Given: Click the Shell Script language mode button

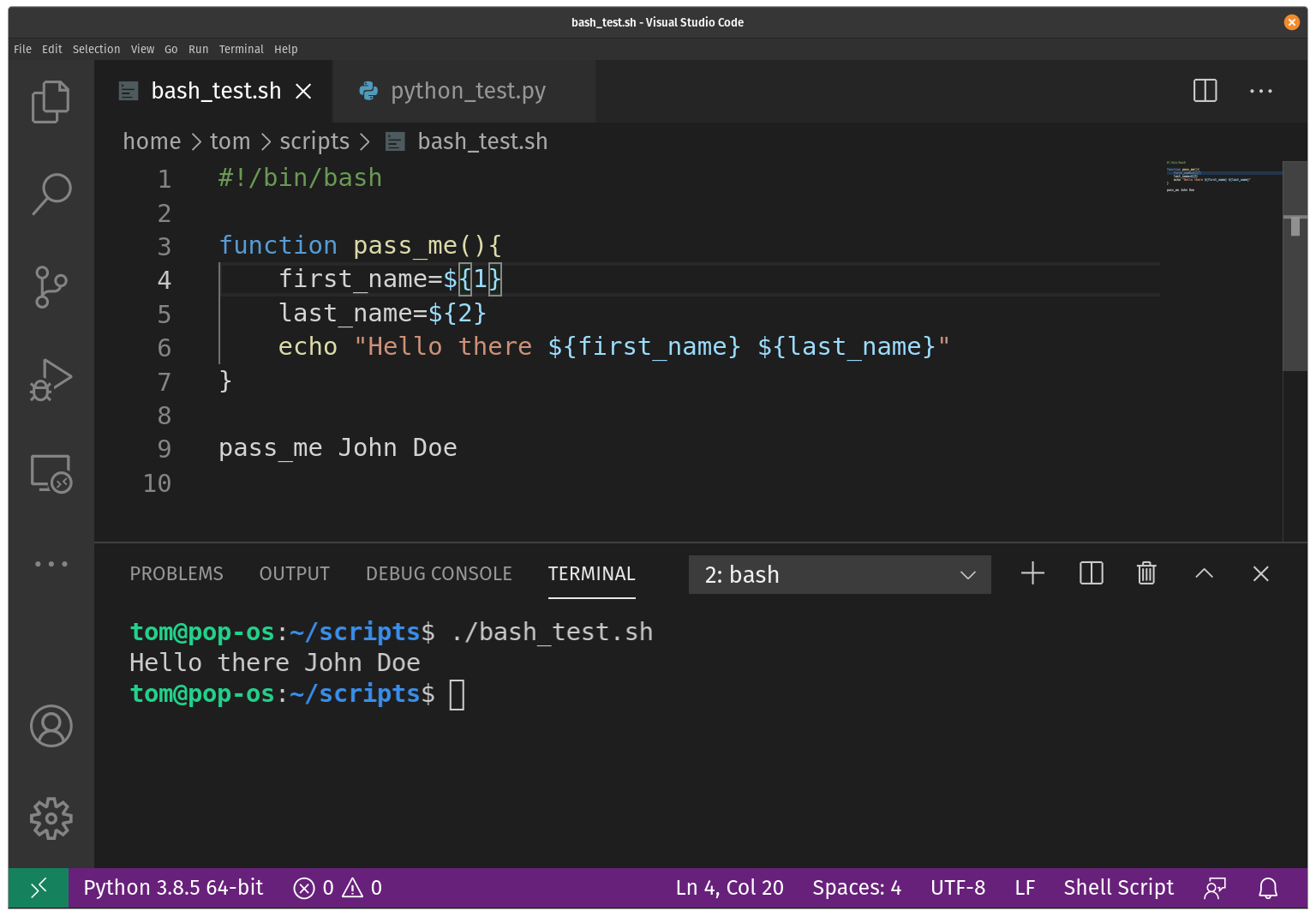Looking at the screenshot, I should pyautogui.click(x=1118, y=888).
